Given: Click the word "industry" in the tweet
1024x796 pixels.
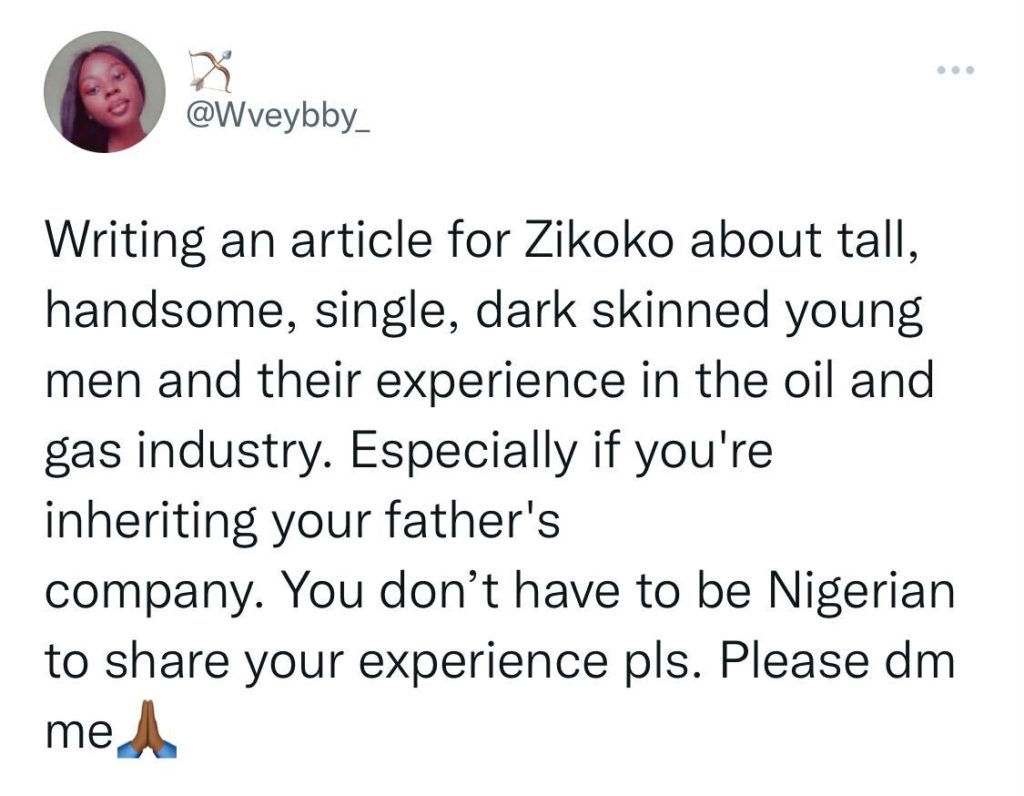Looking at the screenshot, I should point(224,454).
